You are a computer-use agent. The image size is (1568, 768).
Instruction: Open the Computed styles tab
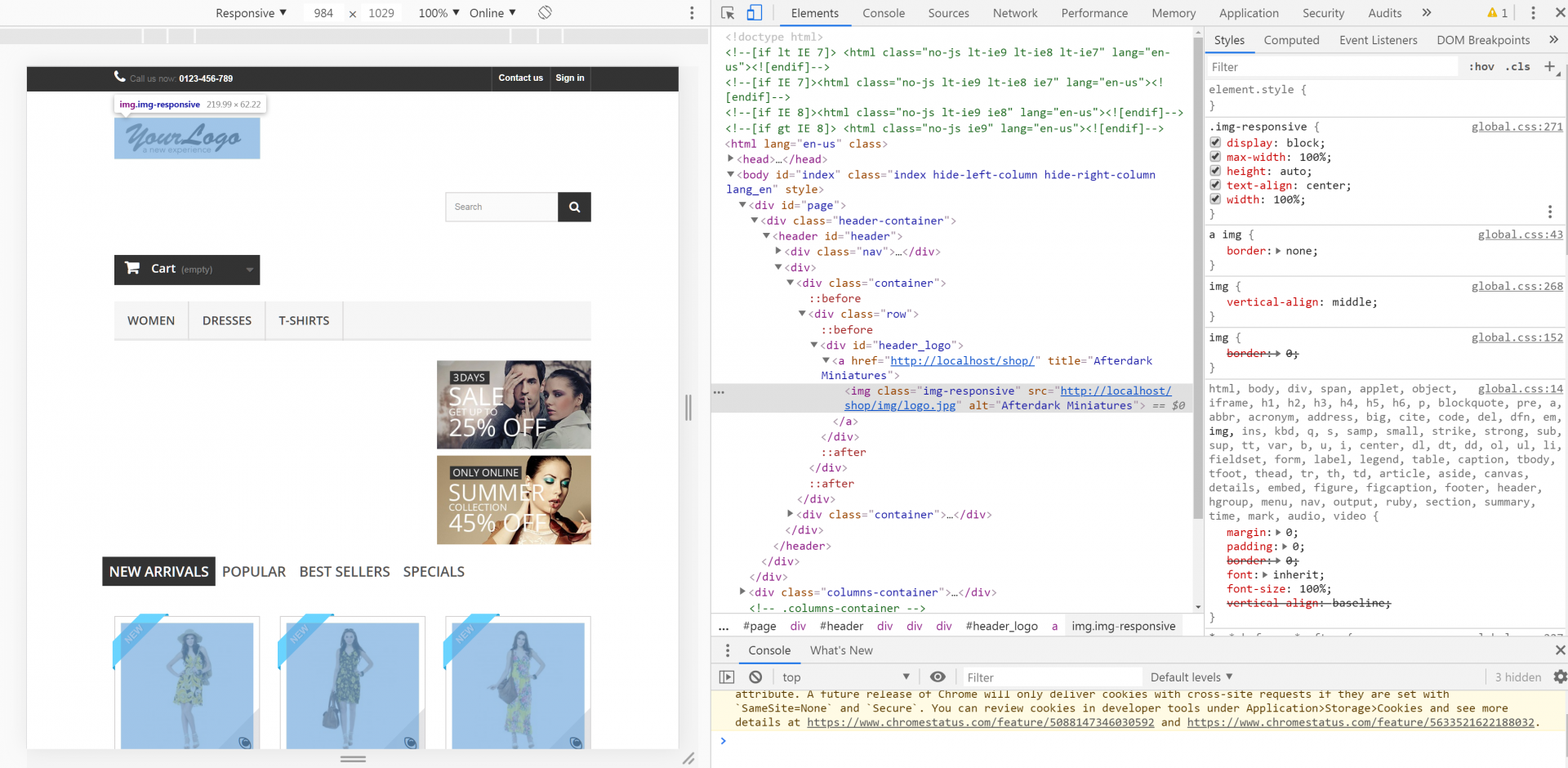coord(1291,40)
